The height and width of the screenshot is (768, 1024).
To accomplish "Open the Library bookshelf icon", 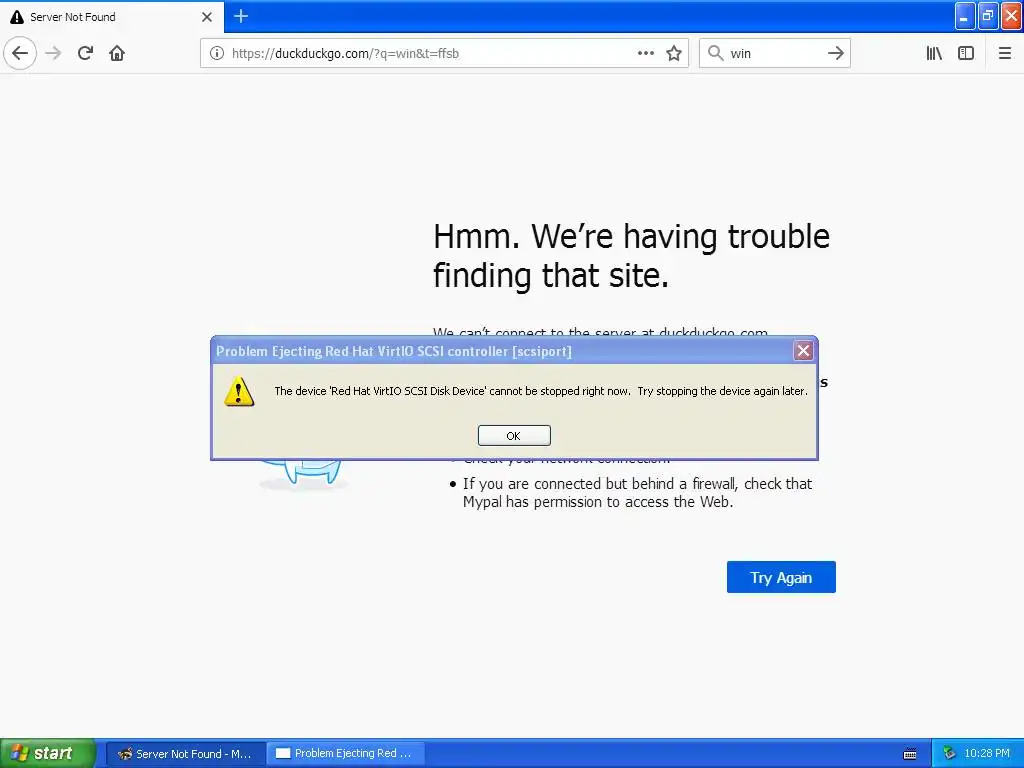I will tap(934, 53).
